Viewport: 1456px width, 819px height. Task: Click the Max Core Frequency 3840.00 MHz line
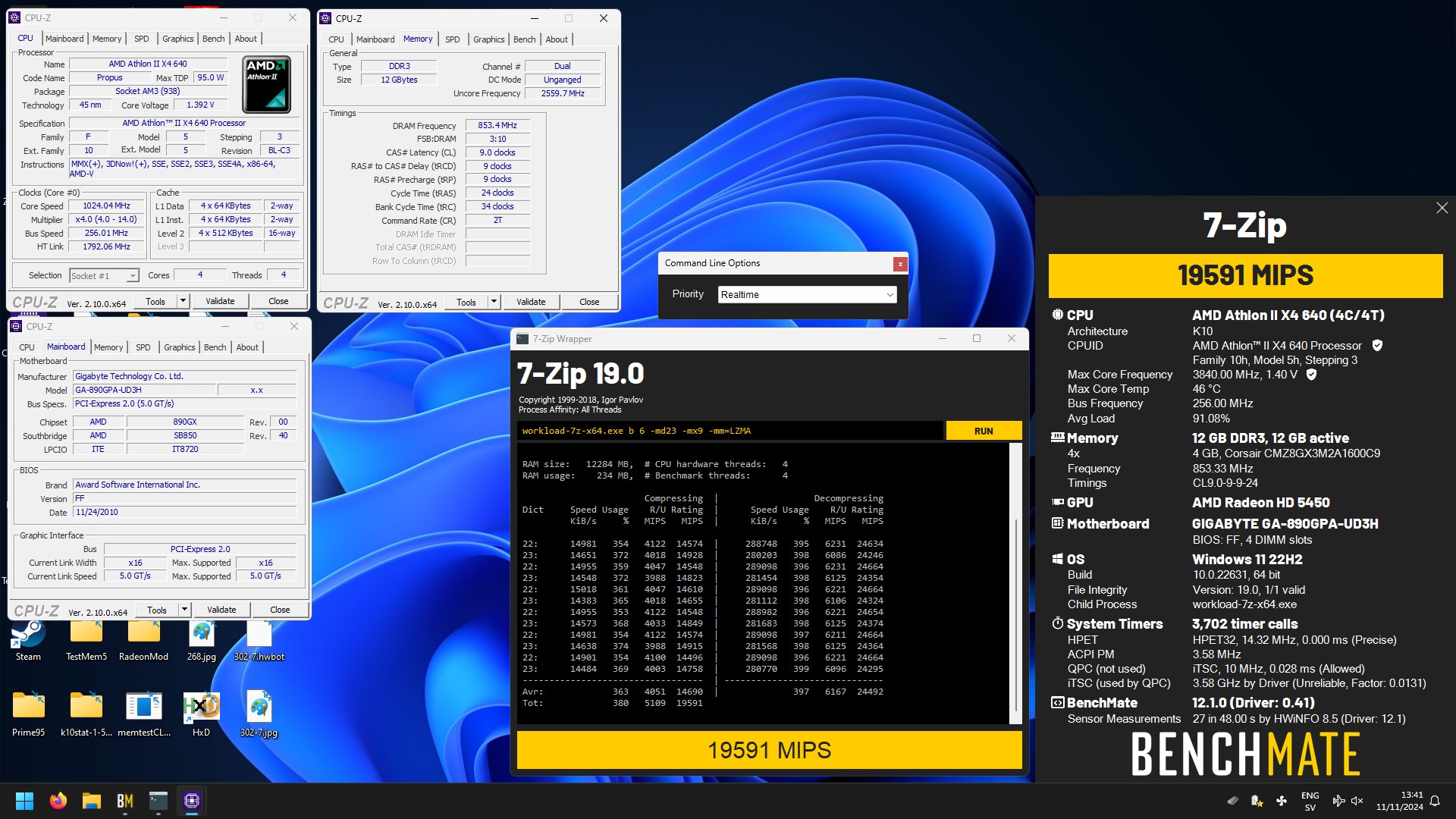pos(1191,375)
